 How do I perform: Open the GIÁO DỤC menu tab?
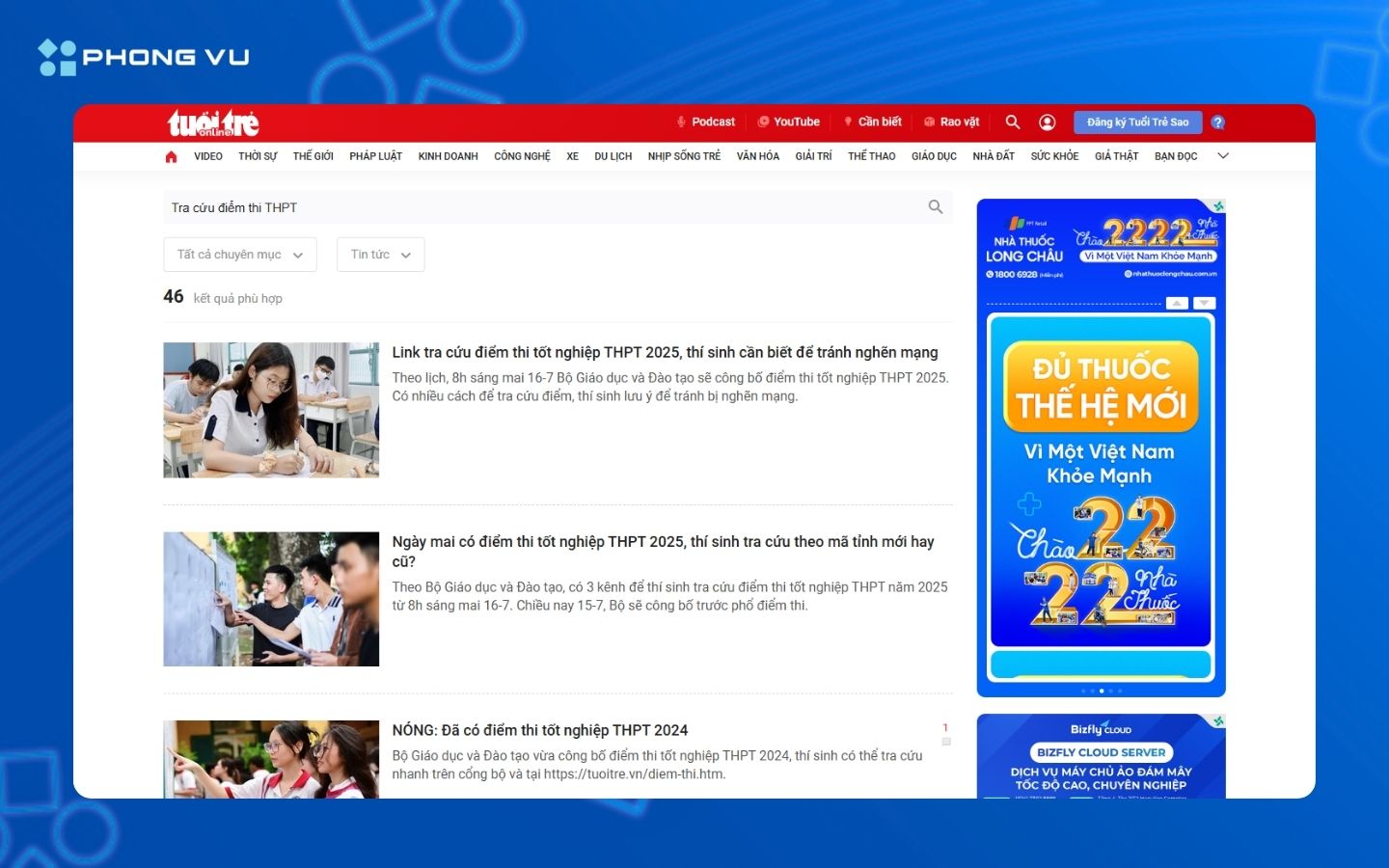point(933,155)
